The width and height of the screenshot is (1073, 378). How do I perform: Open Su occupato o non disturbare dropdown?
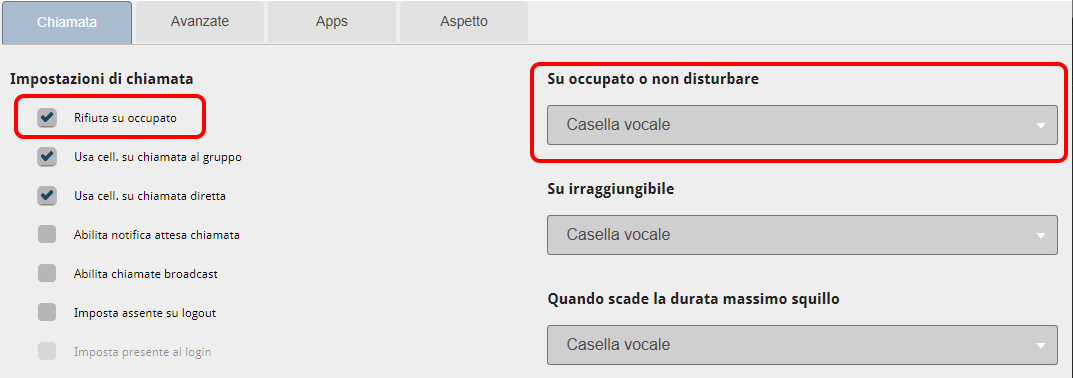point(803,125)
